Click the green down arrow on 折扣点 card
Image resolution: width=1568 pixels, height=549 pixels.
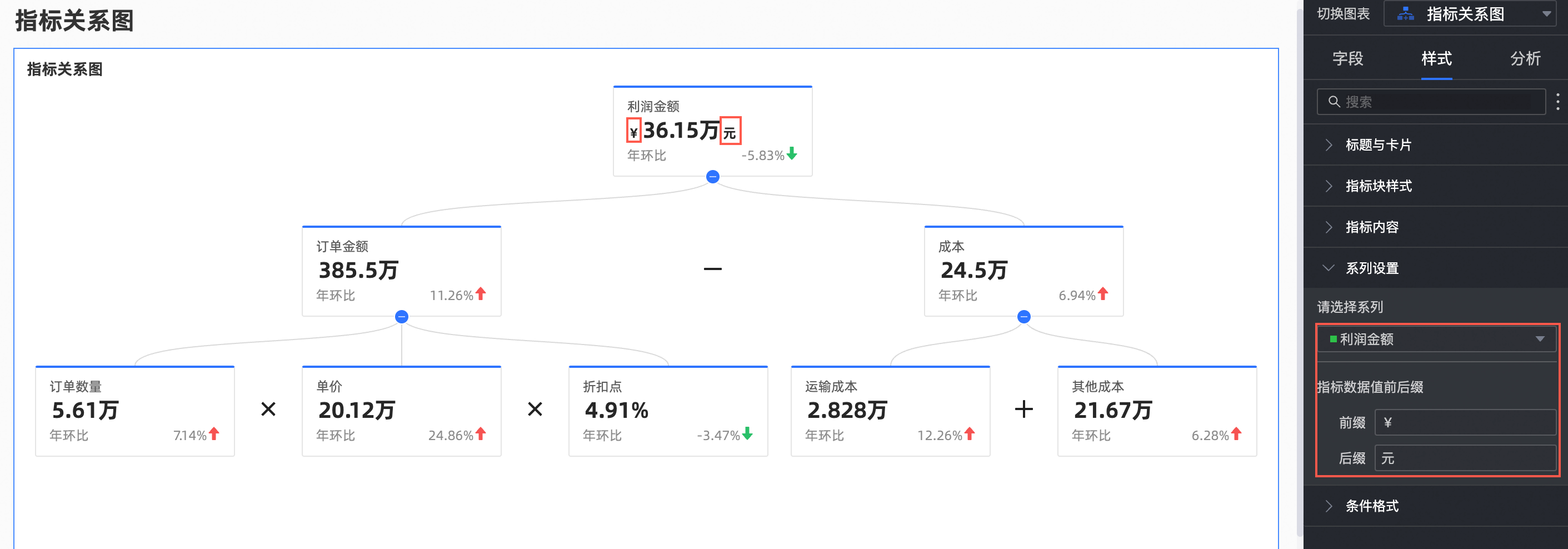click(x=747, y=433)
